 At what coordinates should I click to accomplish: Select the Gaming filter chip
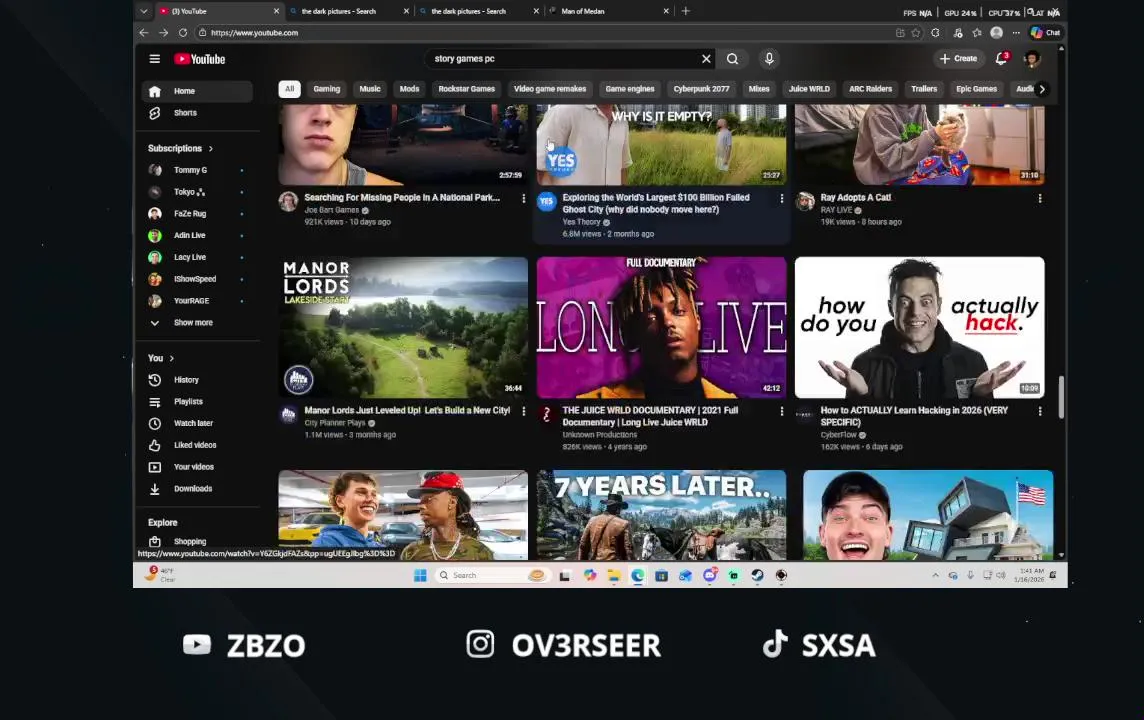tap(327, 89)
